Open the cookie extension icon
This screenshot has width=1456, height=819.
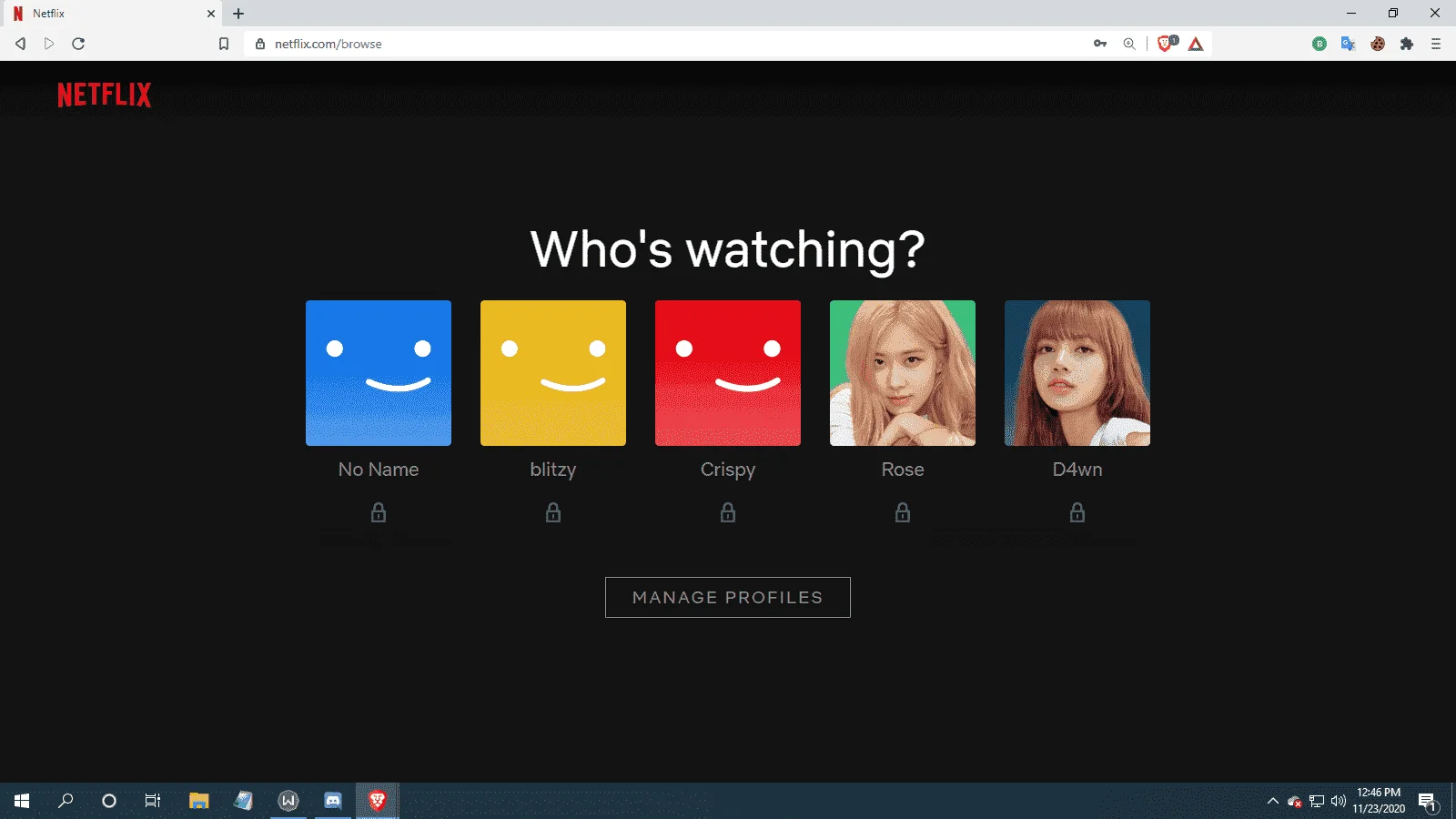click(1378, 44)
